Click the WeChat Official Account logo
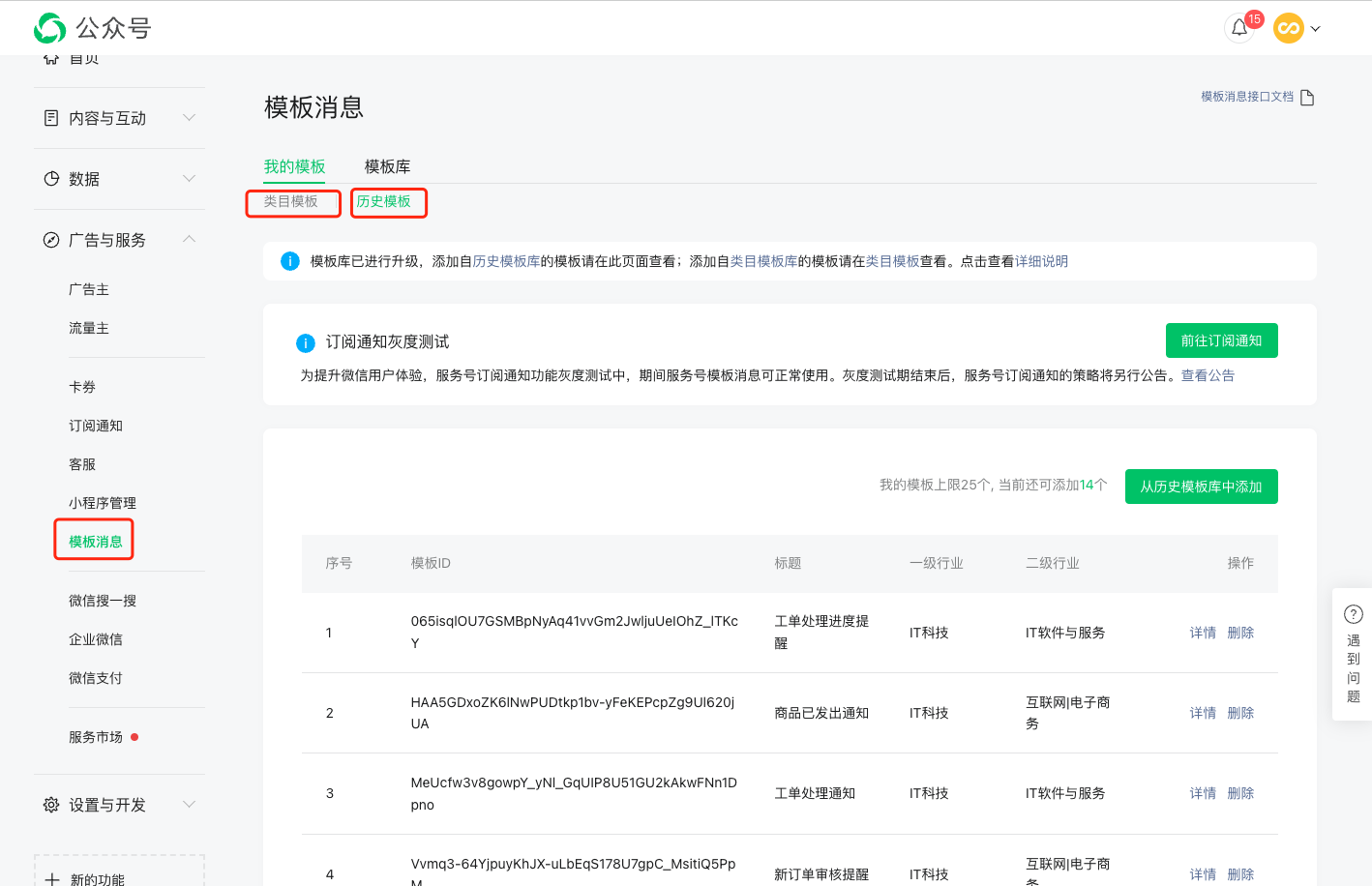 pos(50,28)
